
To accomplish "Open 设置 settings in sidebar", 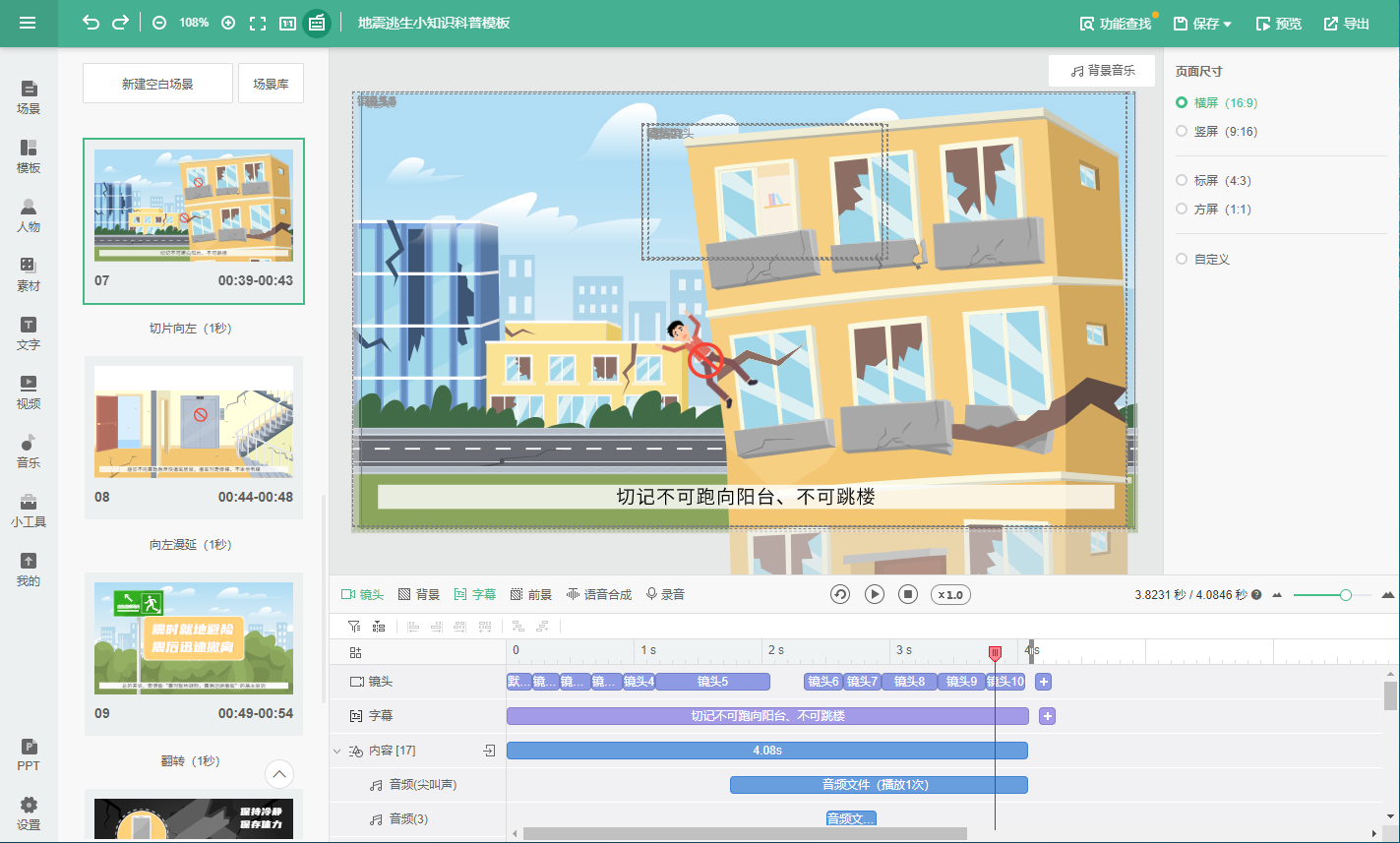I will click(29, 813).
